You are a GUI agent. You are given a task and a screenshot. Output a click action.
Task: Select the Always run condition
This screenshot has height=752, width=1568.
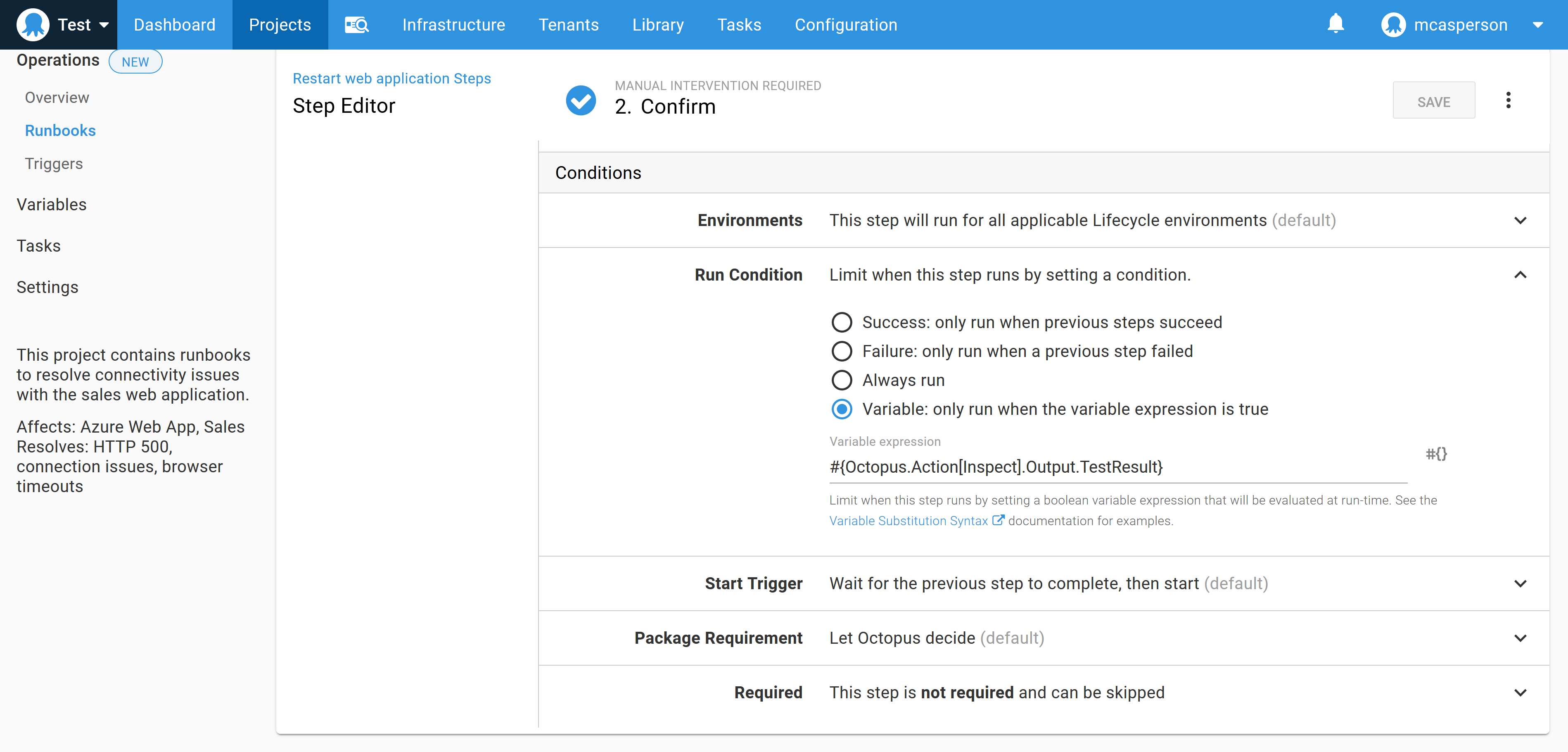coord(842,380)
